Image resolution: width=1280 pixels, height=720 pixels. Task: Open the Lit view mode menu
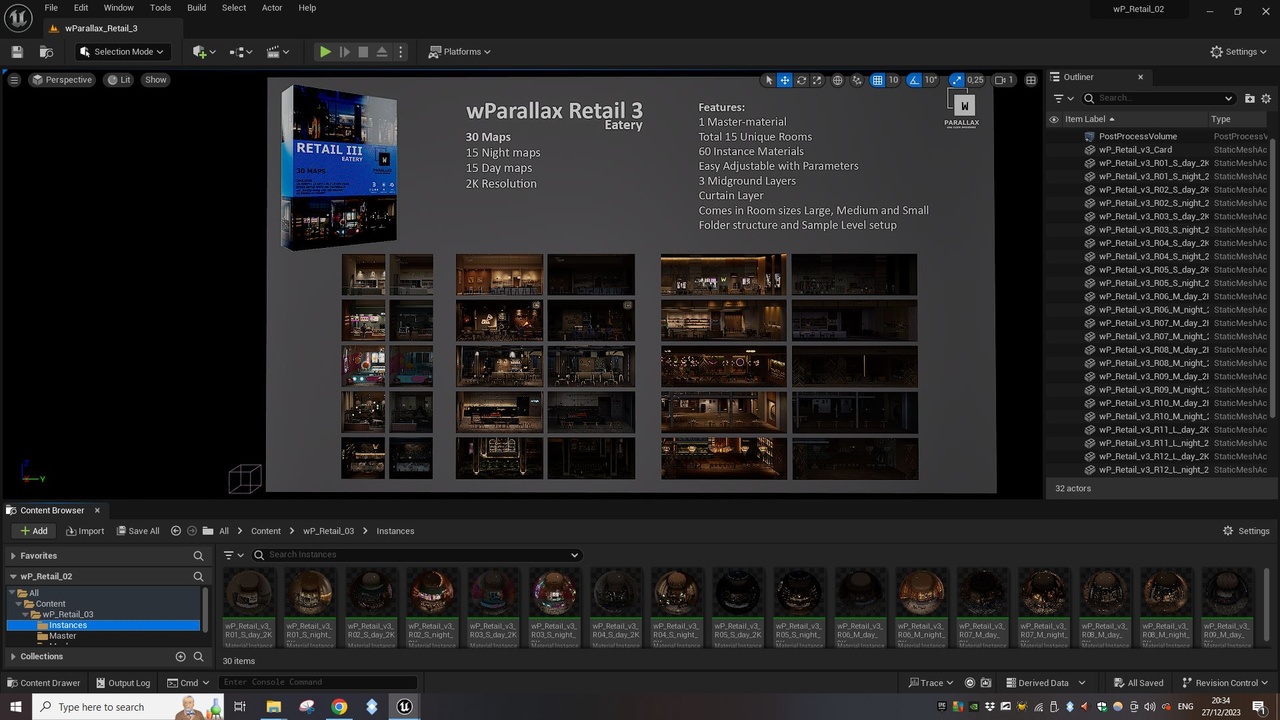(119, 80)
